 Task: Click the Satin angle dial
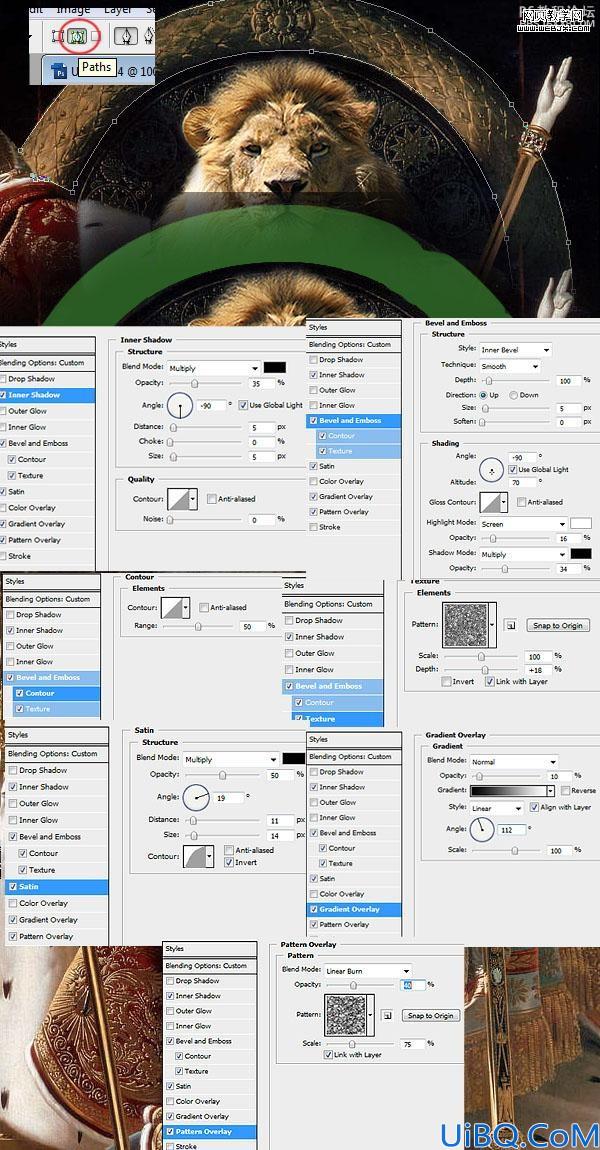click(x=195, y=796)
